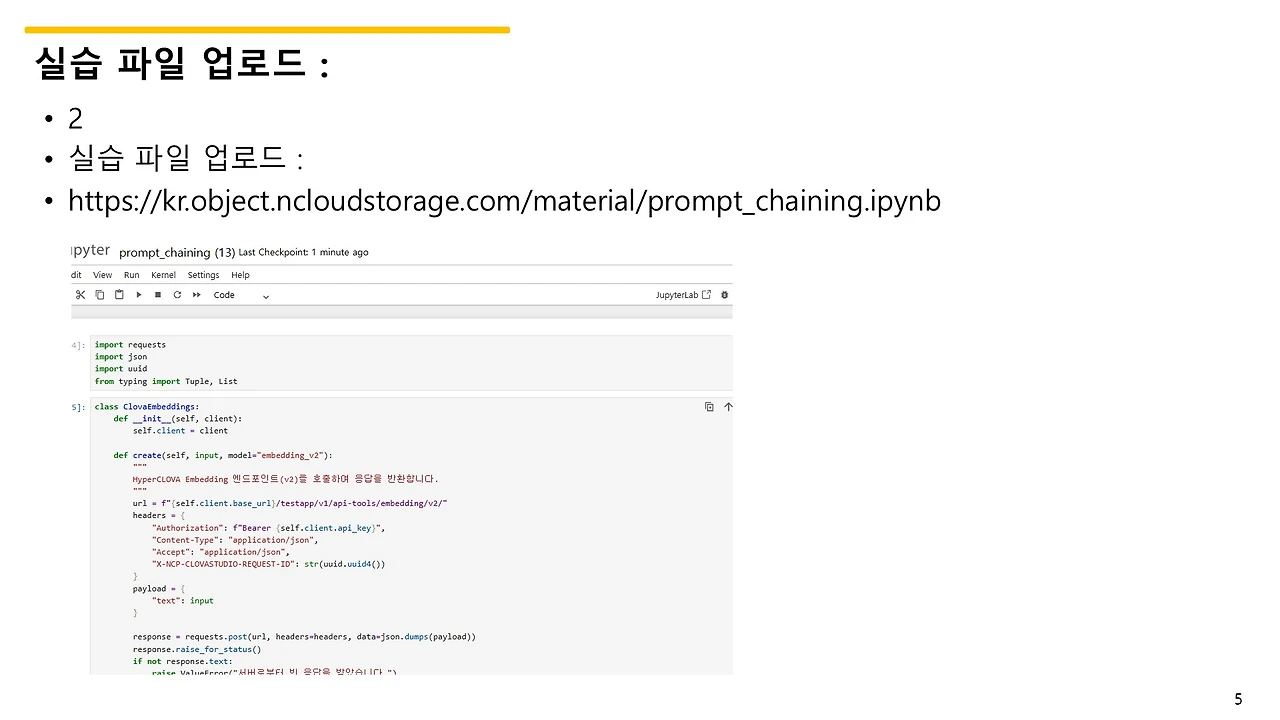1280x720 pixels.
Task: Click inside the import requests code cell
Action: point(411,363)
